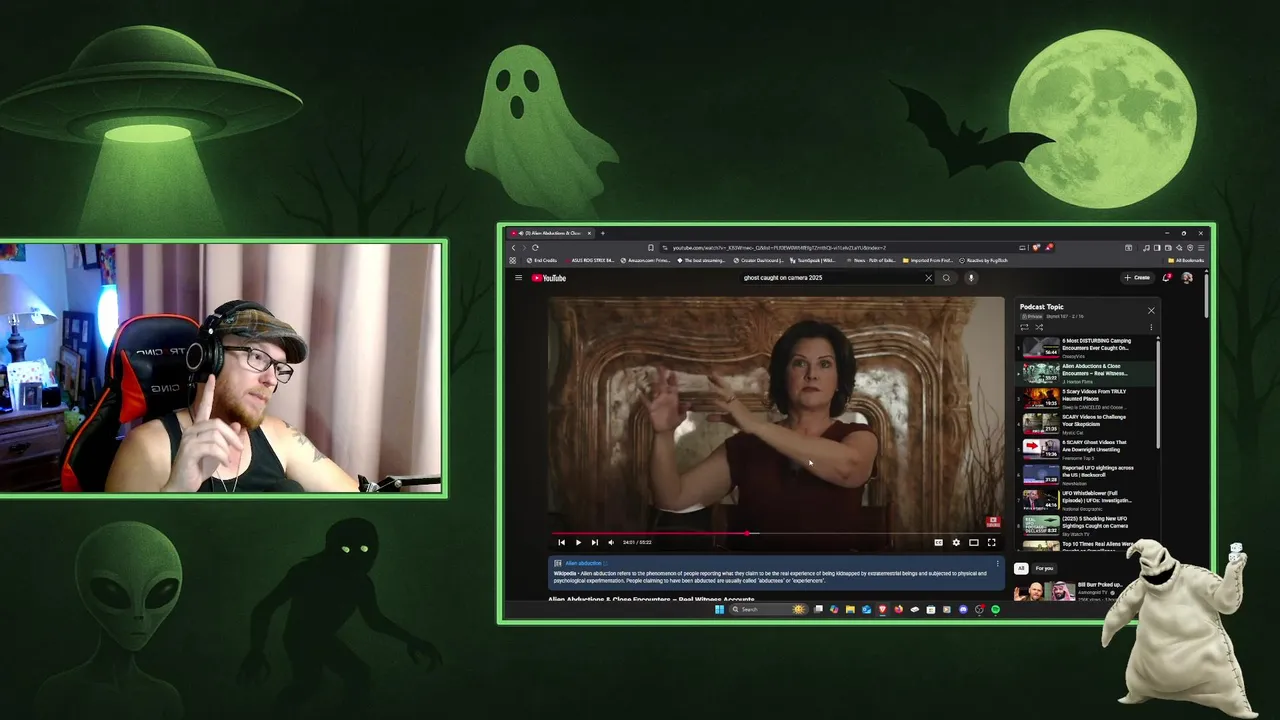Open the account avatar menu
Viewport: 1280px width, 720px height.
1187,277
